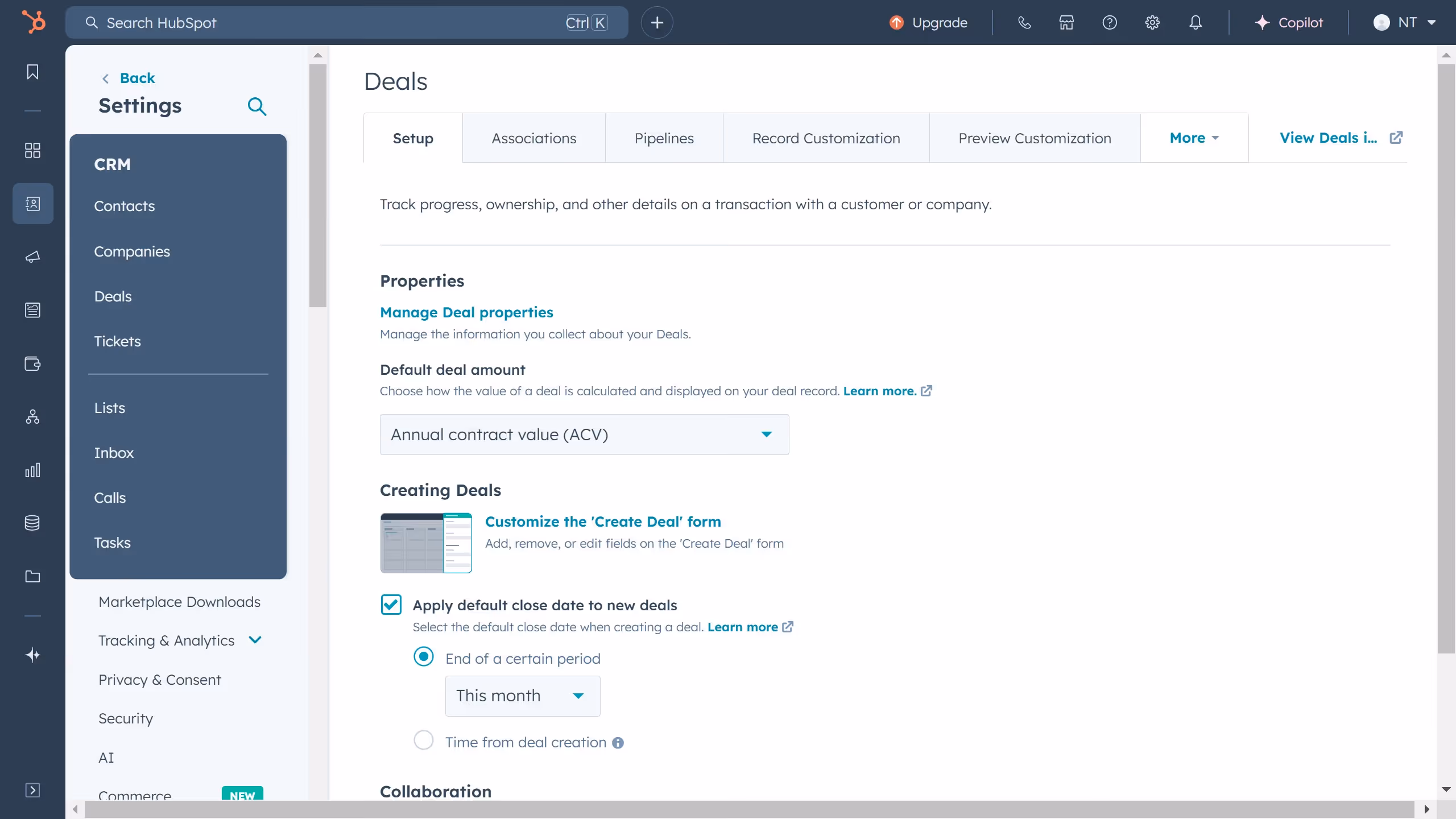1456x819 pixels.
Task: Select the End of a certain period option
Action: pos(423,656)
